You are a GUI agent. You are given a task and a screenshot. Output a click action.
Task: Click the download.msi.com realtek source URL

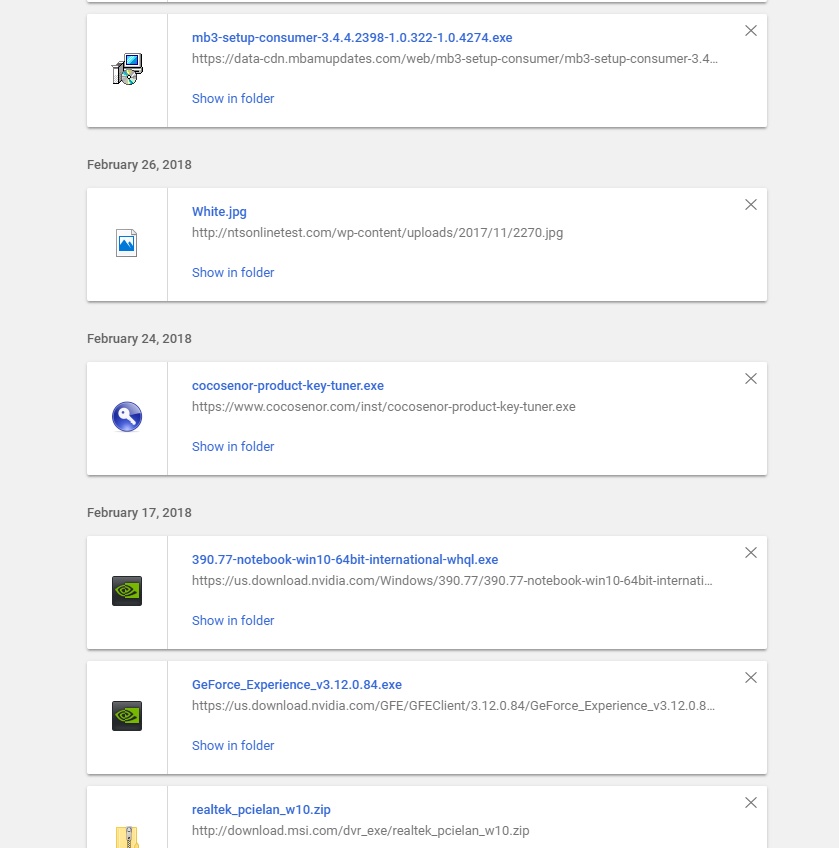[x=360, y=831]
